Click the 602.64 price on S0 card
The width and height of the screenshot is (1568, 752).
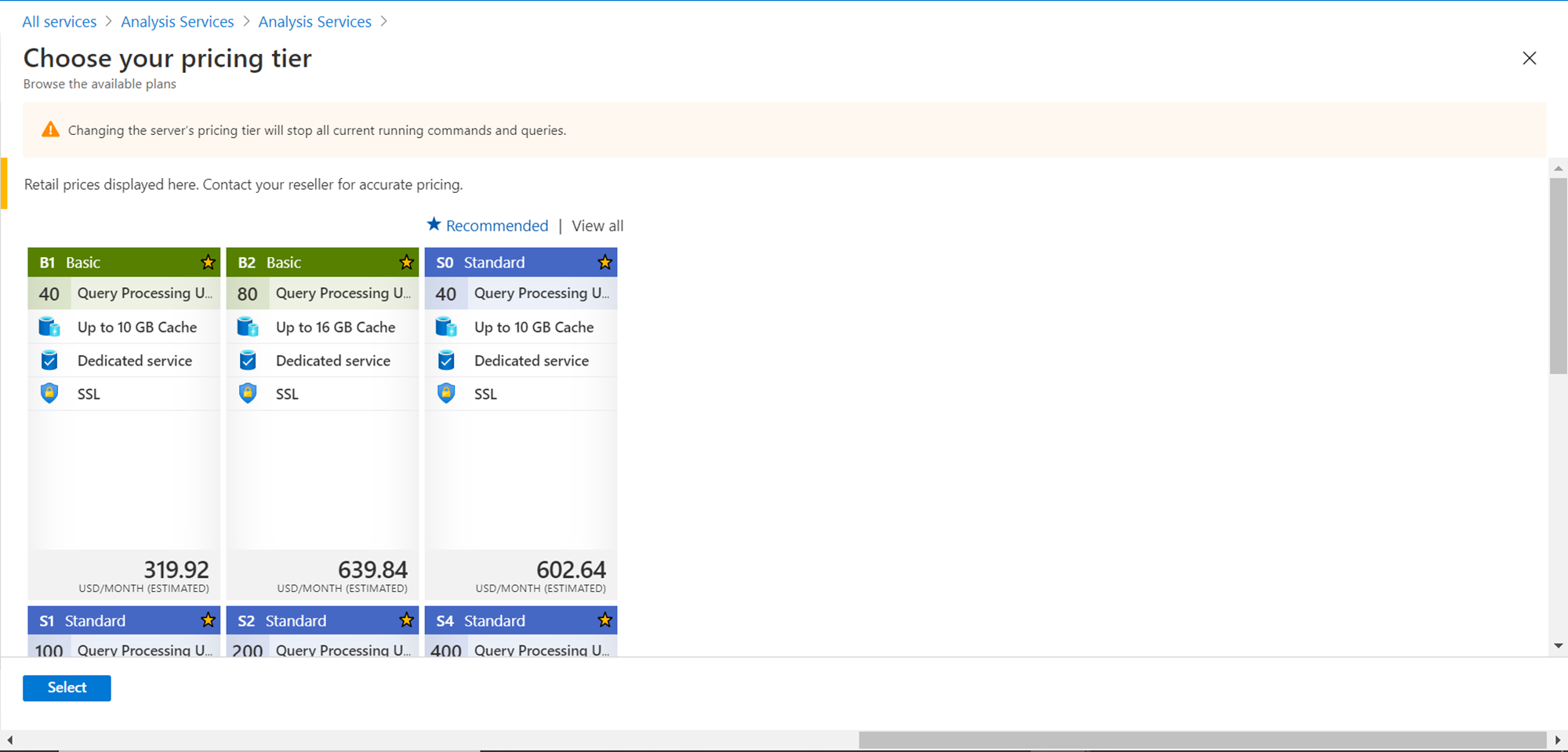tap(572, 569)
